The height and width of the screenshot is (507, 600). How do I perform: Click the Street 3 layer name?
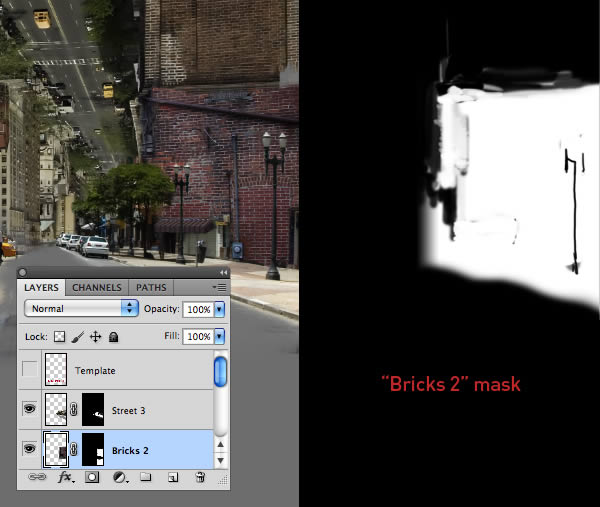(x=128, y=411)
